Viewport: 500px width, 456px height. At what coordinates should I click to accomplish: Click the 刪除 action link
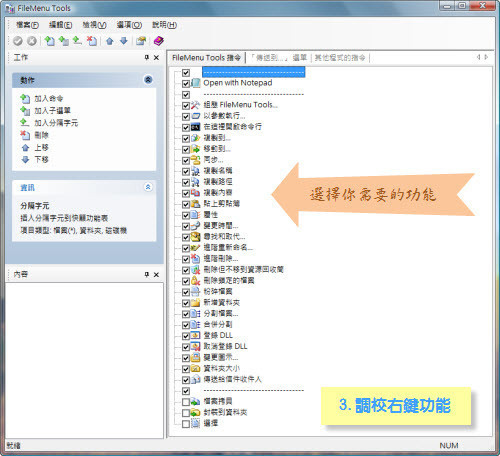(41, 135)
